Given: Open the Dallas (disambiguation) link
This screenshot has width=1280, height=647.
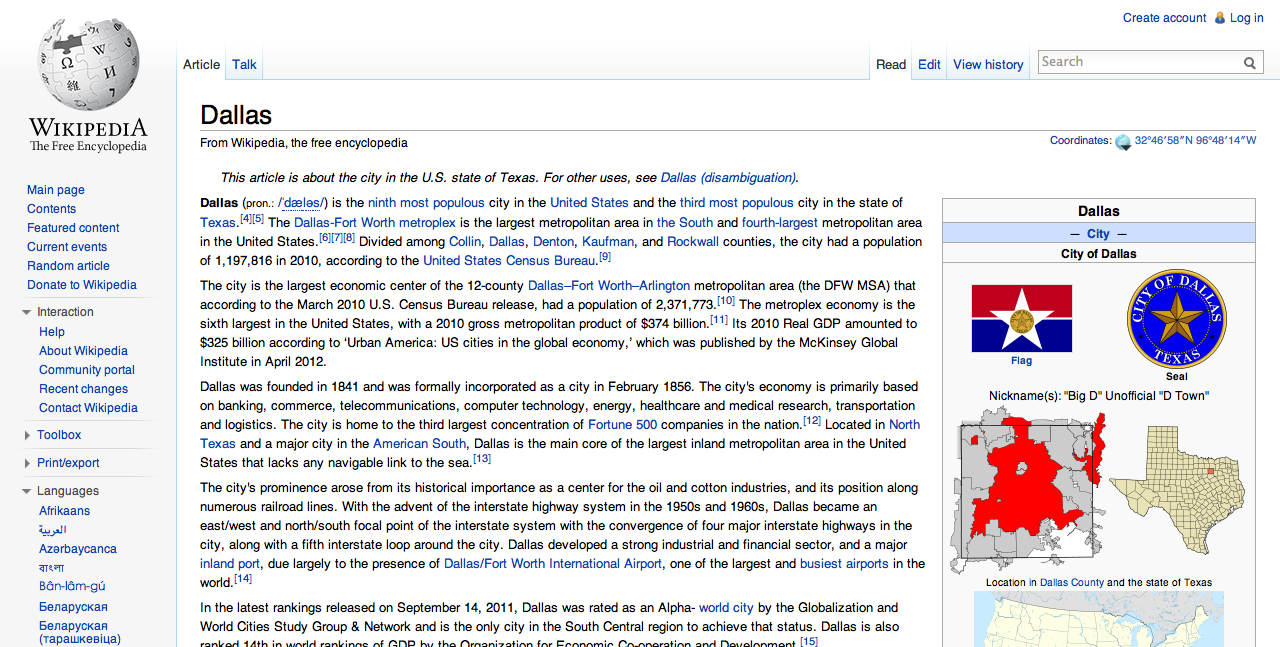Looking at the screenshot, I should [x=728, y=178].
